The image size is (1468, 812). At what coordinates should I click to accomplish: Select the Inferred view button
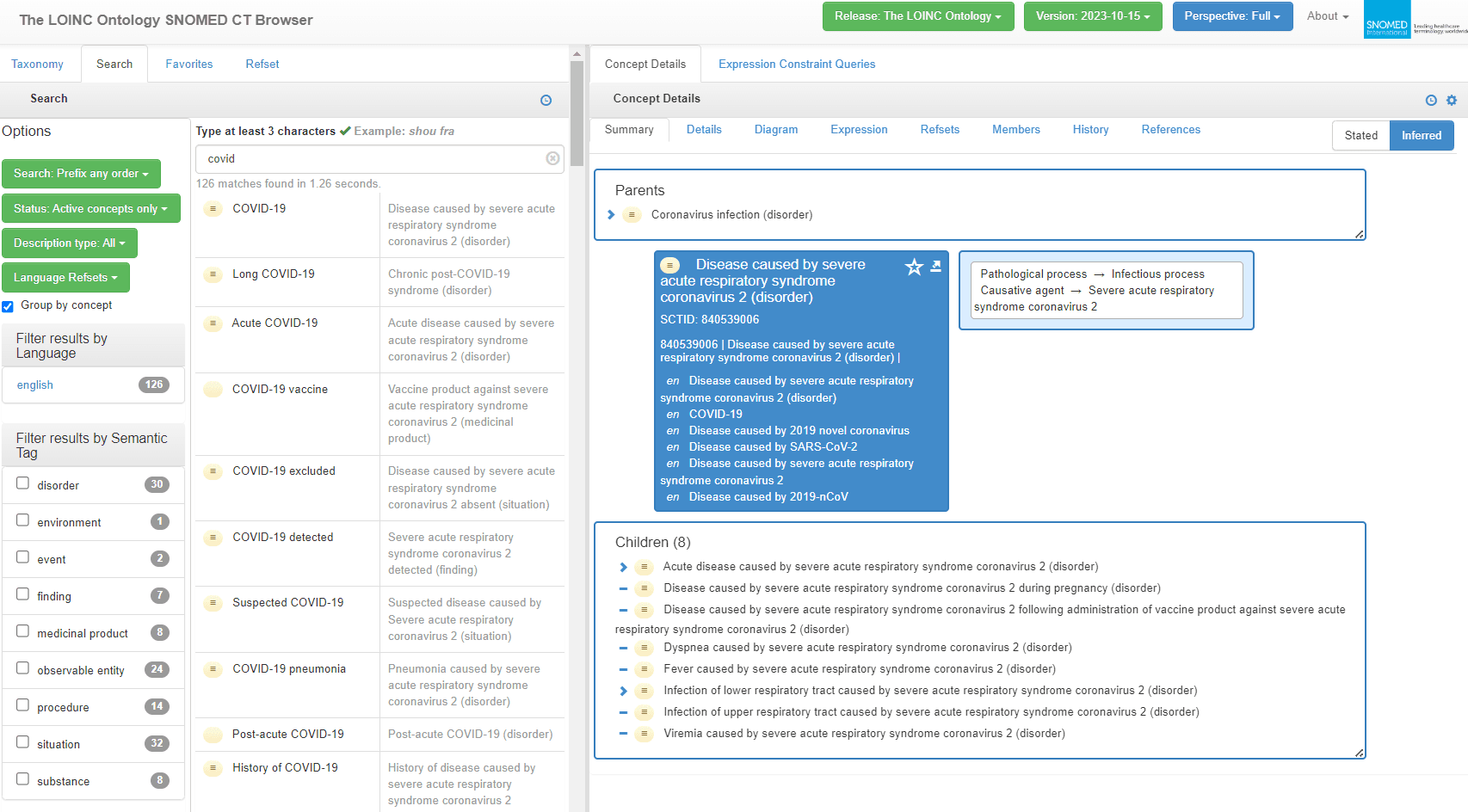(1422, 135)
